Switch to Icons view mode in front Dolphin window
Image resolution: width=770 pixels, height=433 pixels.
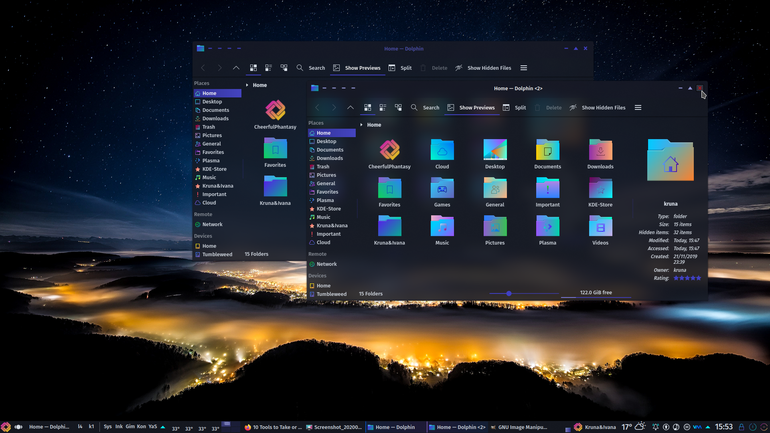click(367, 108)
